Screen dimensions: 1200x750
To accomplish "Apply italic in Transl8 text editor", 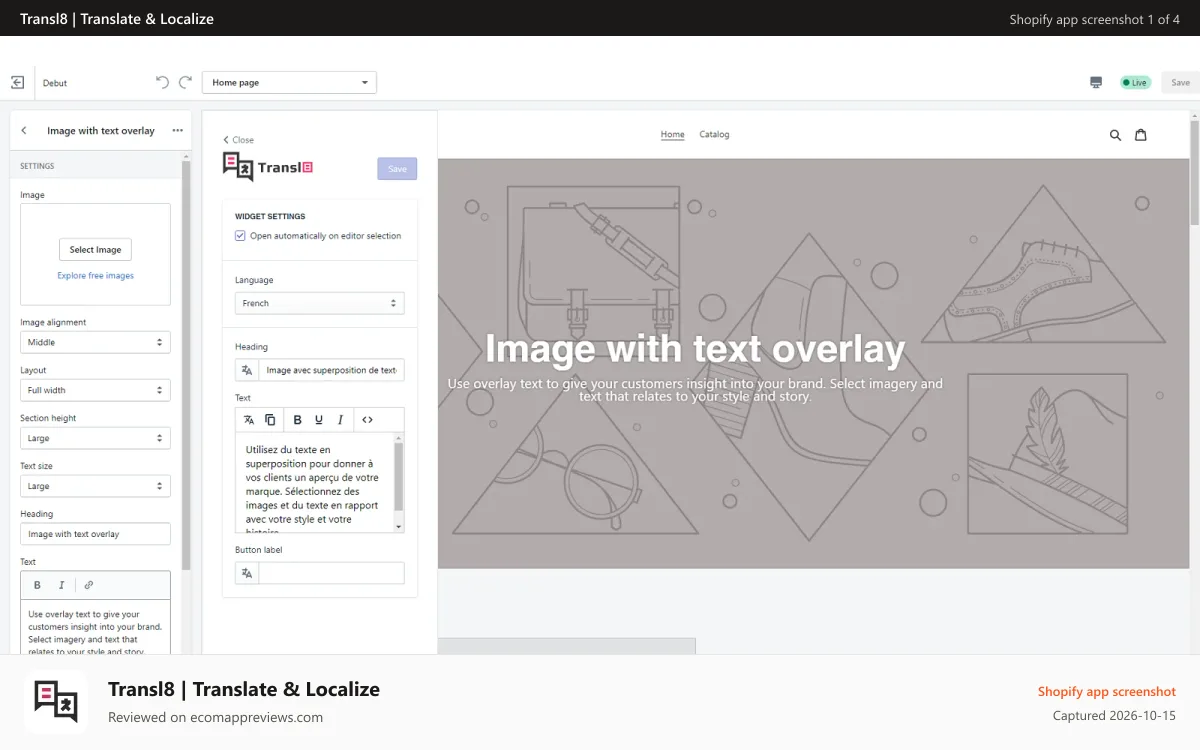I will (x=341, y=420).
